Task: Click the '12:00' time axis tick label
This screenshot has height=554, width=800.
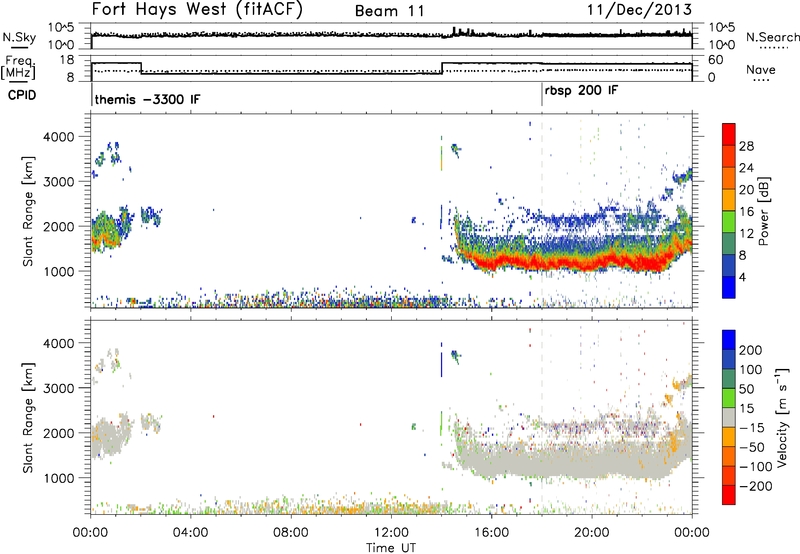Action: coord(391,532)
